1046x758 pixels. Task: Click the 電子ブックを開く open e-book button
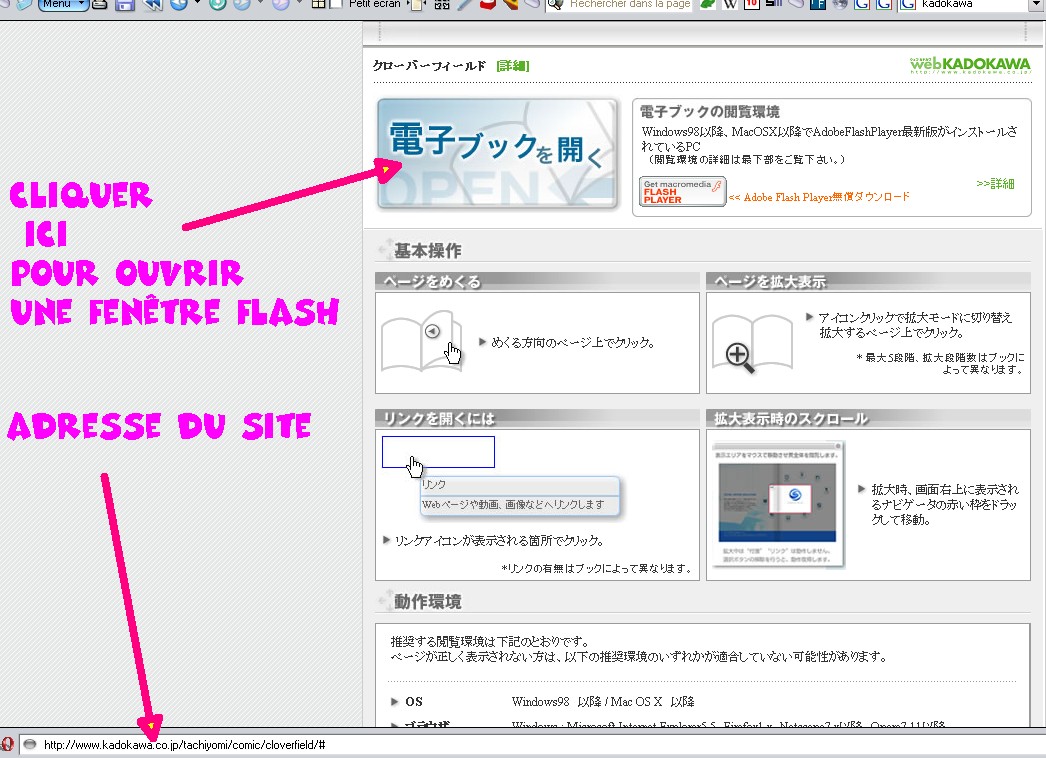[498, 154]
